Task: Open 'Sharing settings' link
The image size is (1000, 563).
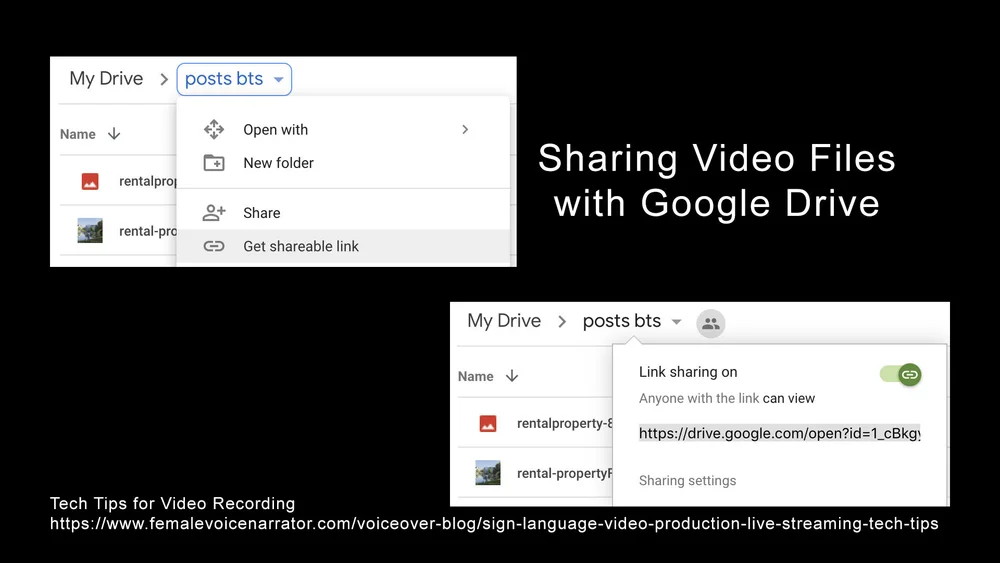Action: (x=688, y=481)
